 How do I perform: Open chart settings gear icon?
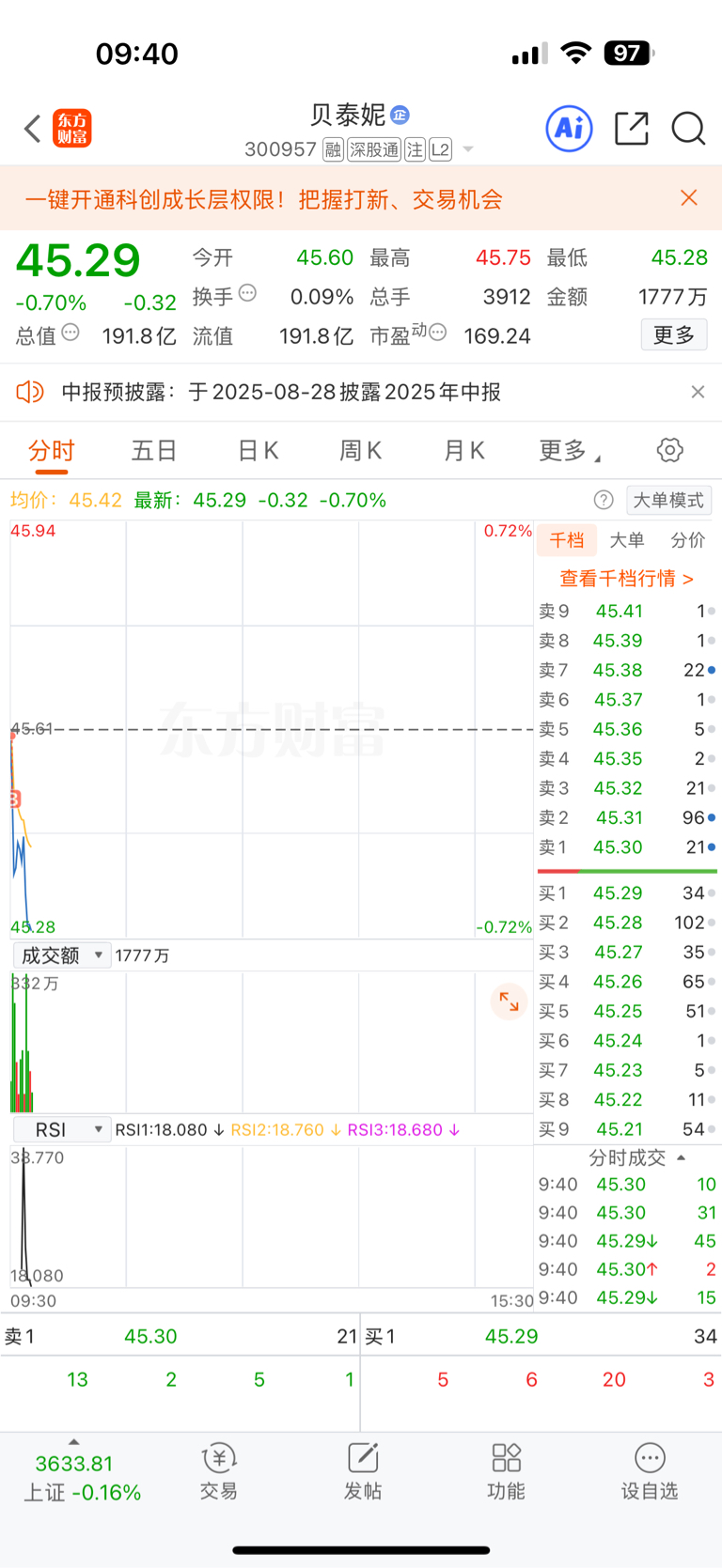(x=669, y=450)
